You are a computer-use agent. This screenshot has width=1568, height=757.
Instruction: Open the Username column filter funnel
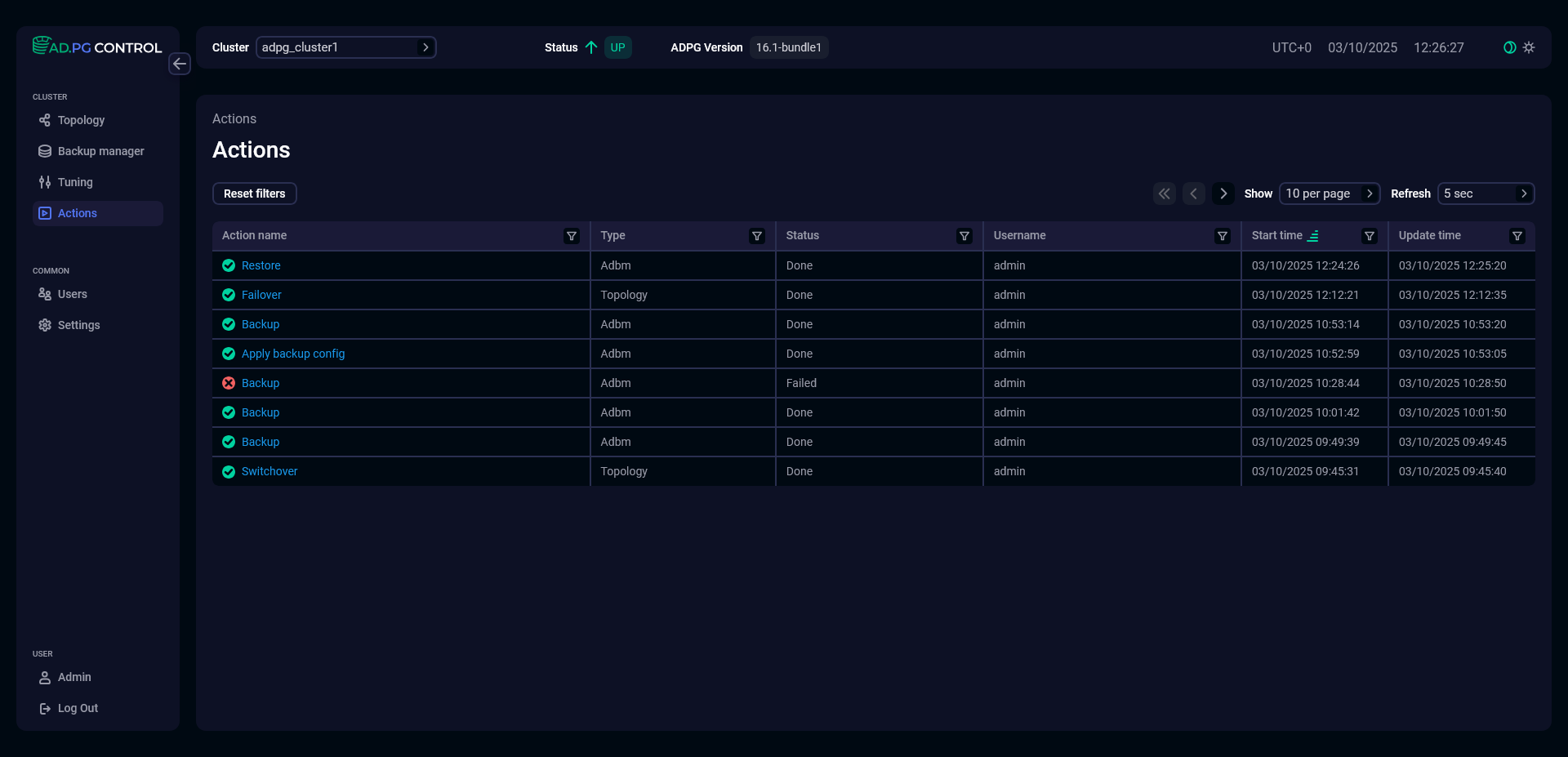pyautogui.click(x=1223, y=235)
